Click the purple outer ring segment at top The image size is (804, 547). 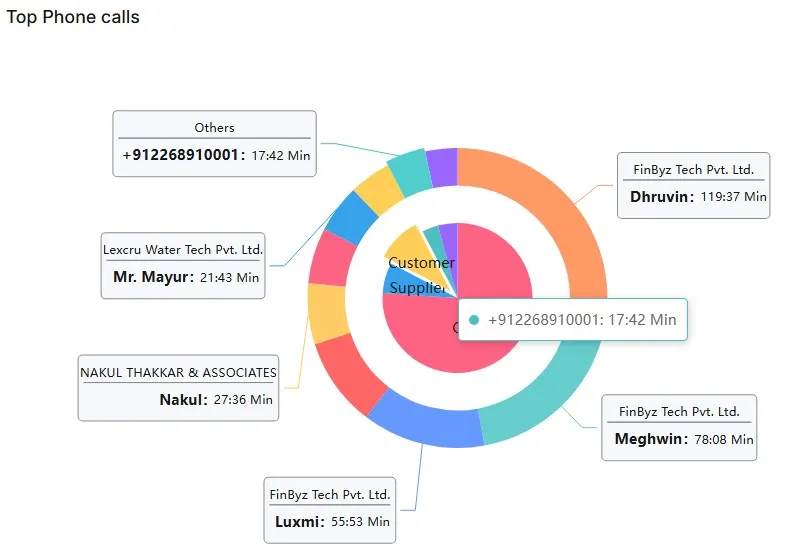tap(443, 167)
